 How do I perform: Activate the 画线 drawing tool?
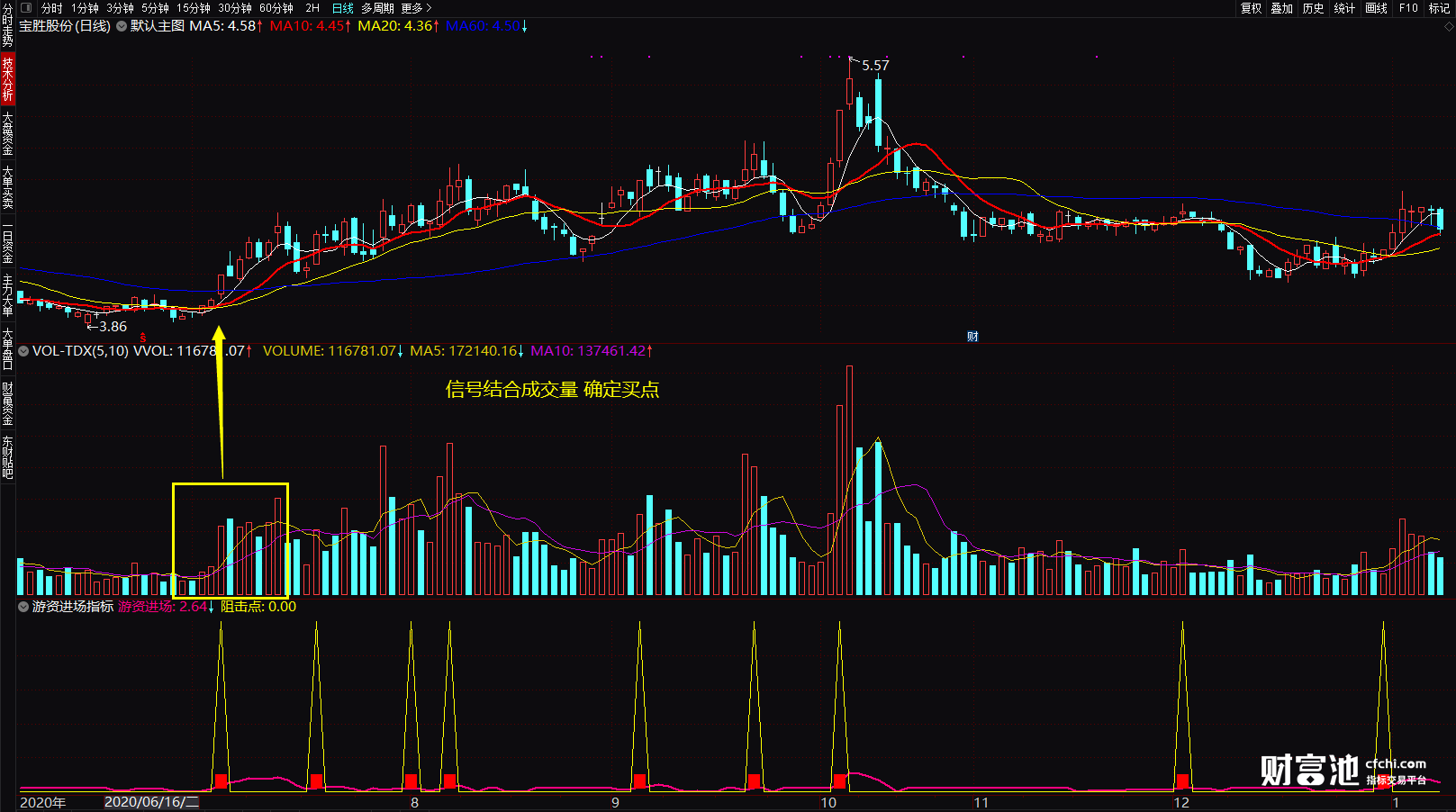click(1376, 8)
